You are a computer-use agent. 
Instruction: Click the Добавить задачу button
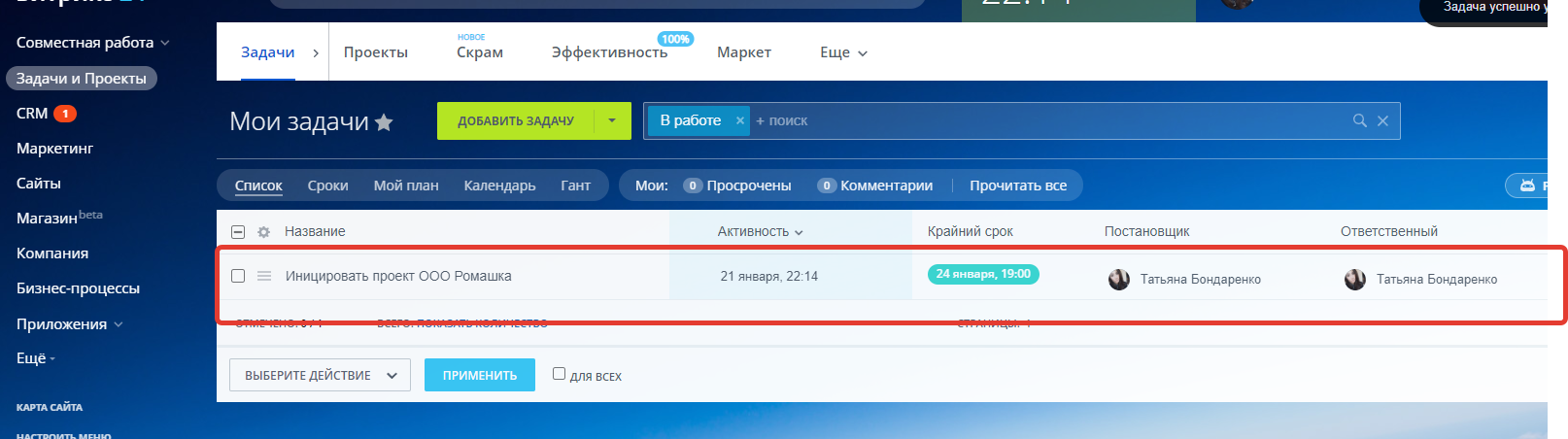pos(516,120)
